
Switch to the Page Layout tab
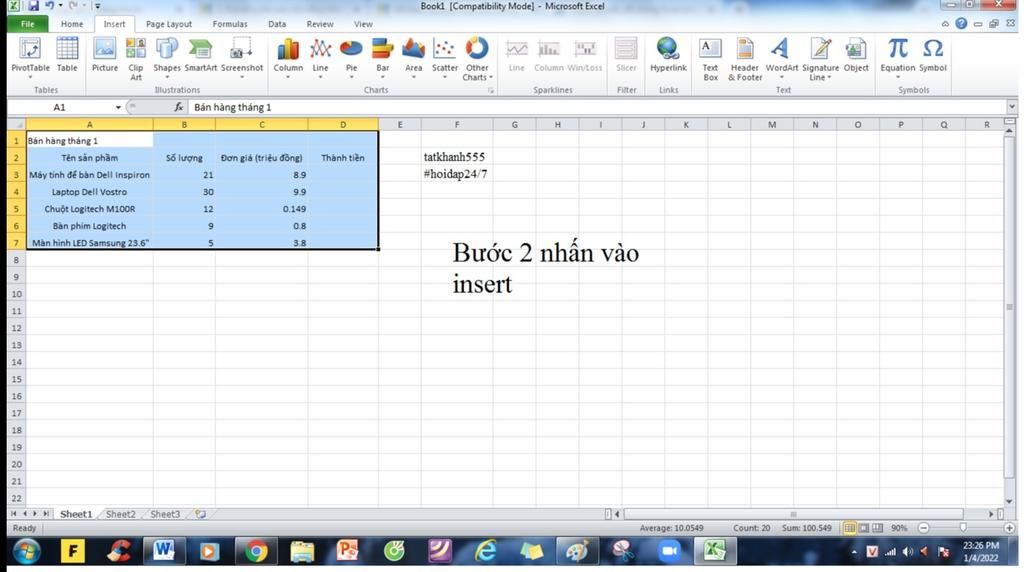pos(168,24)
